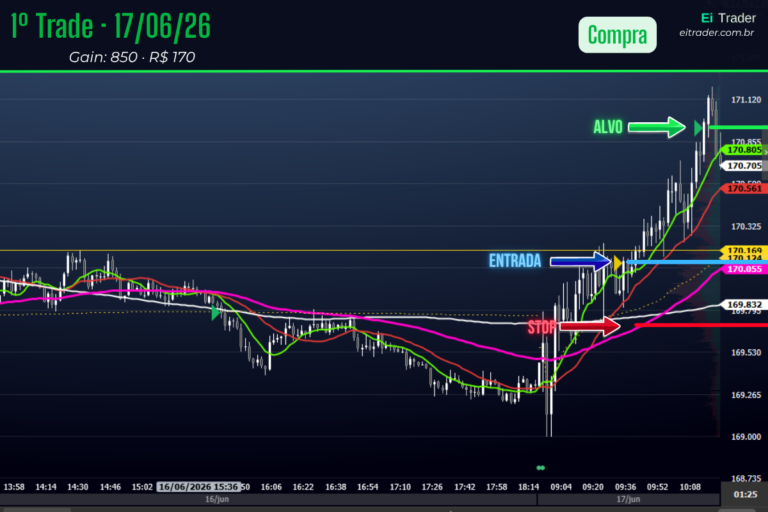Click the 10:08 time axis label
The width and height of the screenshot is (768, 512).
690,487
